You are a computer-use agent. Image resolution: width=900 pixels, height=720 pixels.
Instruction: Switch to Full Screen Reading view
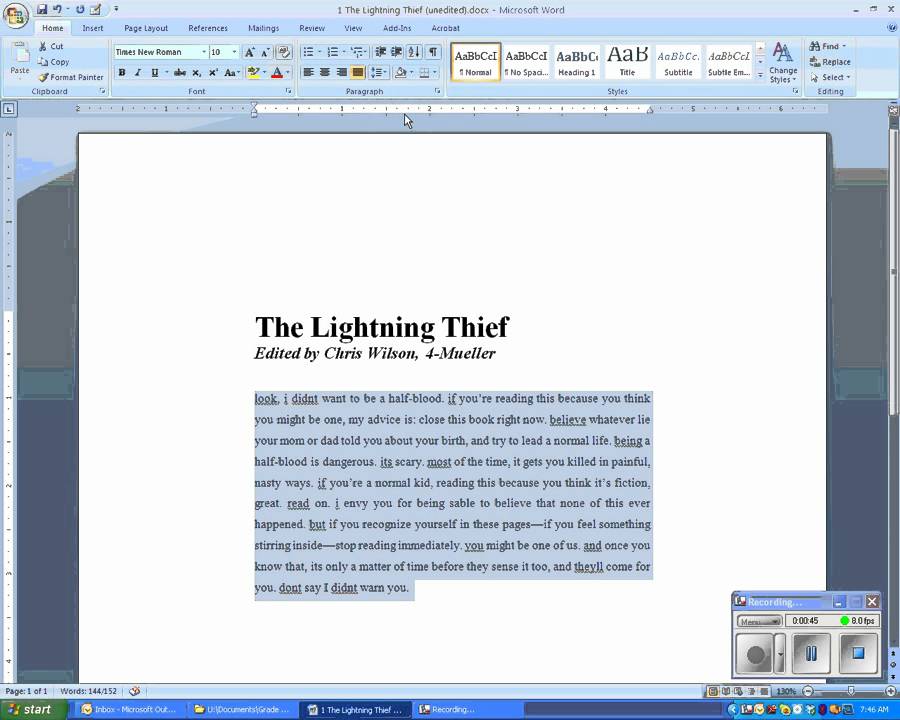(x=726, y=691)
